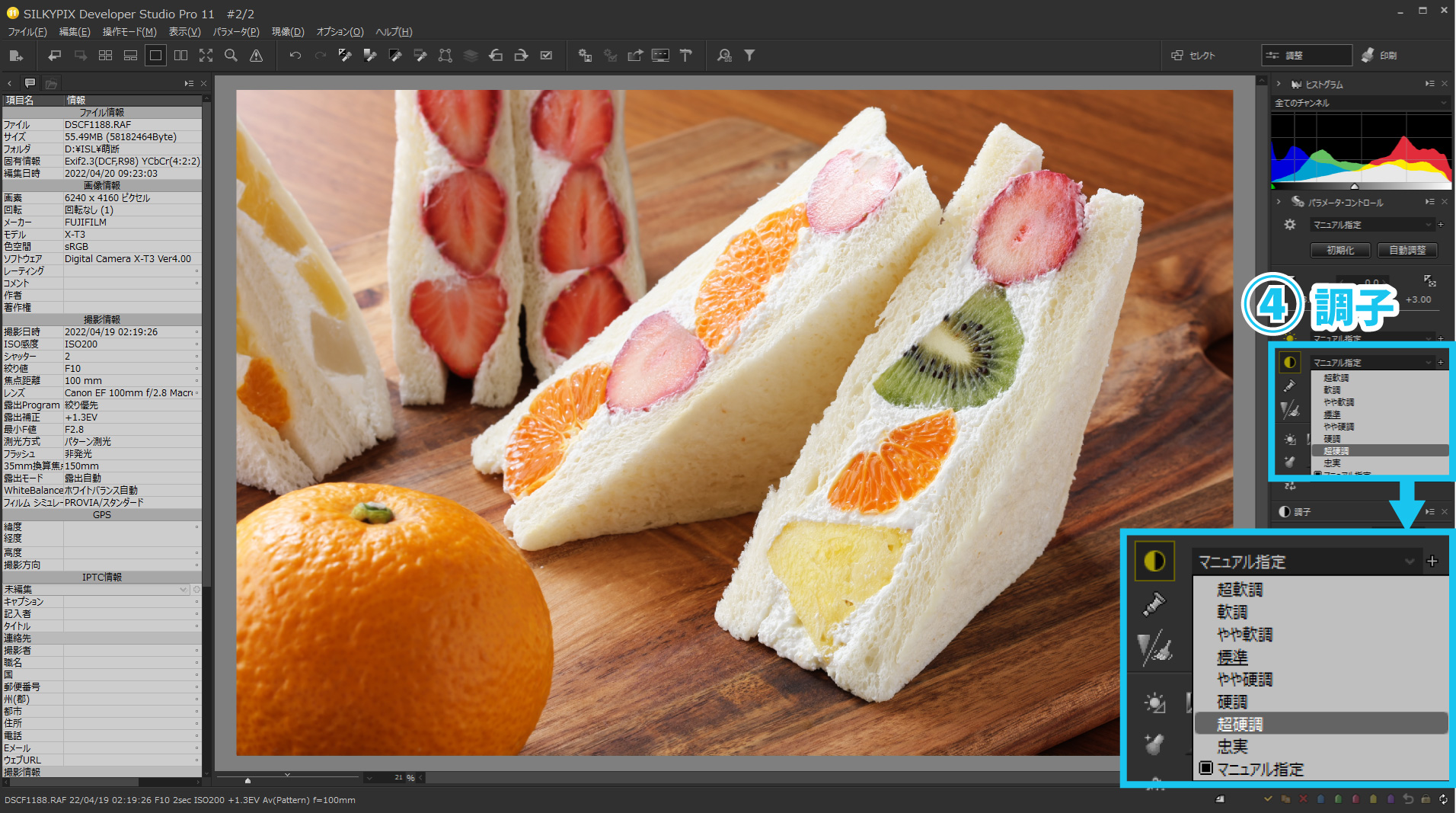
Task: Open info panel options menu icon
Action: pos(188,83)
